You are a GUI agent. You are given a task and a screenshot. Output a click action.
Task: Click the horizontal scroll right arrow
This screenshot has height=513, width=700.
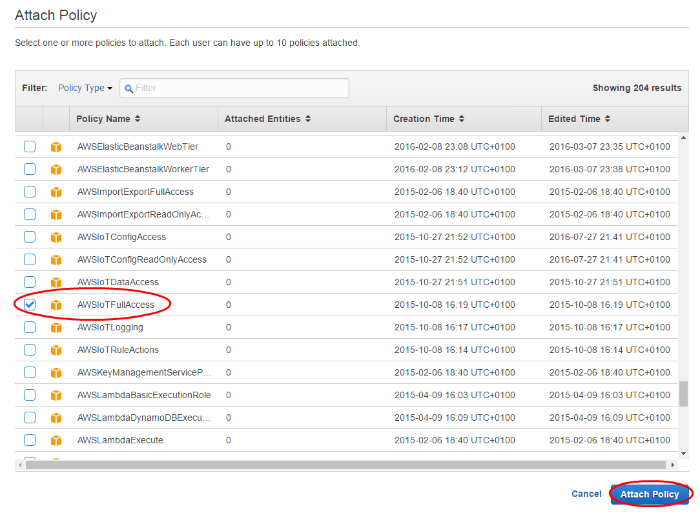pos(672,465)
